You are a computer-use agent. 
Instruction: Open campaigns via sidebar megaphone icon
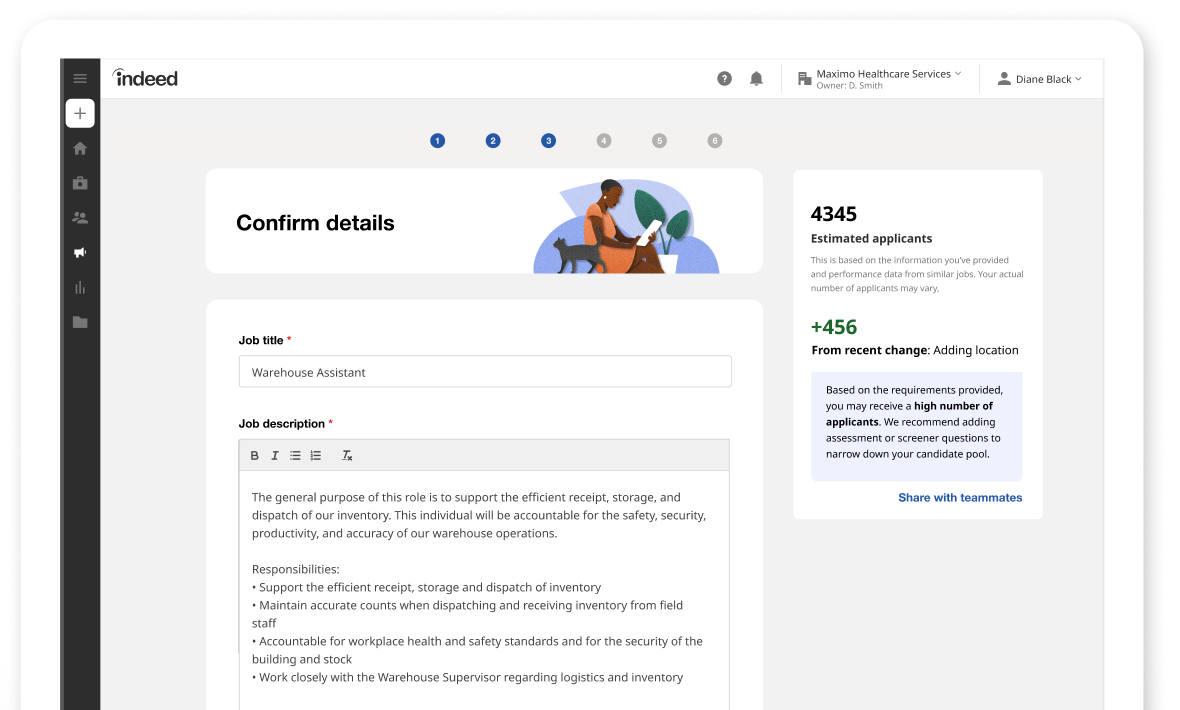[80, 252]
